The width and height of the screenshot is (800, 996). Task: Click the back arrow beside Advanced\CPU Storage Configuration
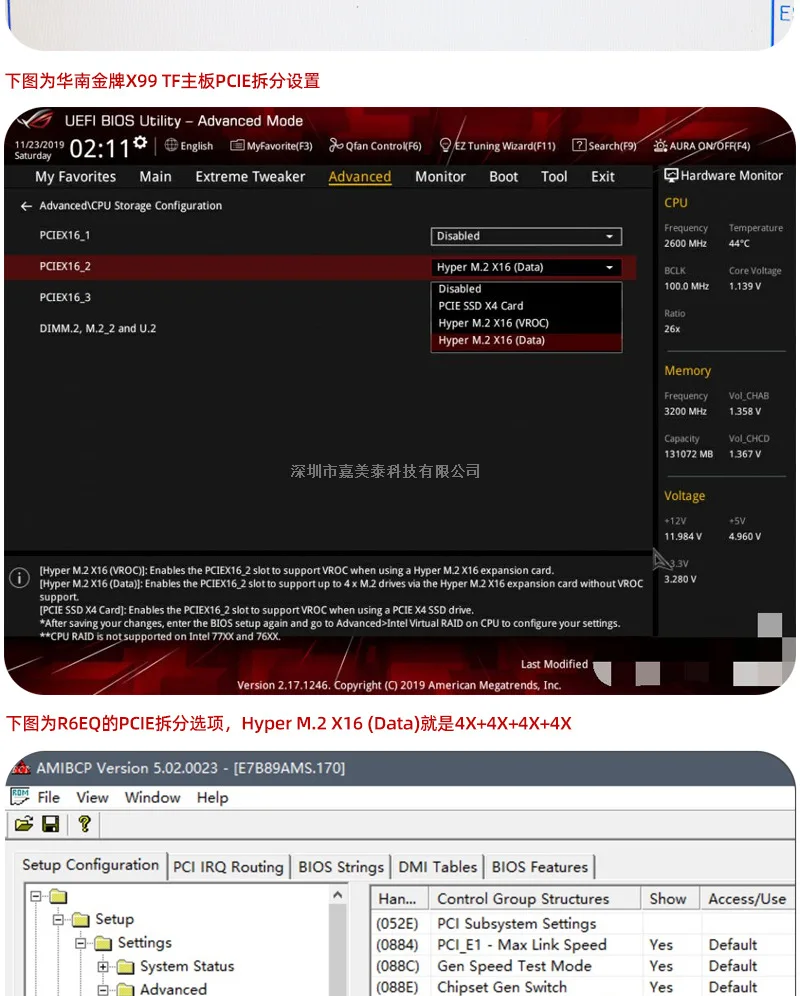click(26, 206)
